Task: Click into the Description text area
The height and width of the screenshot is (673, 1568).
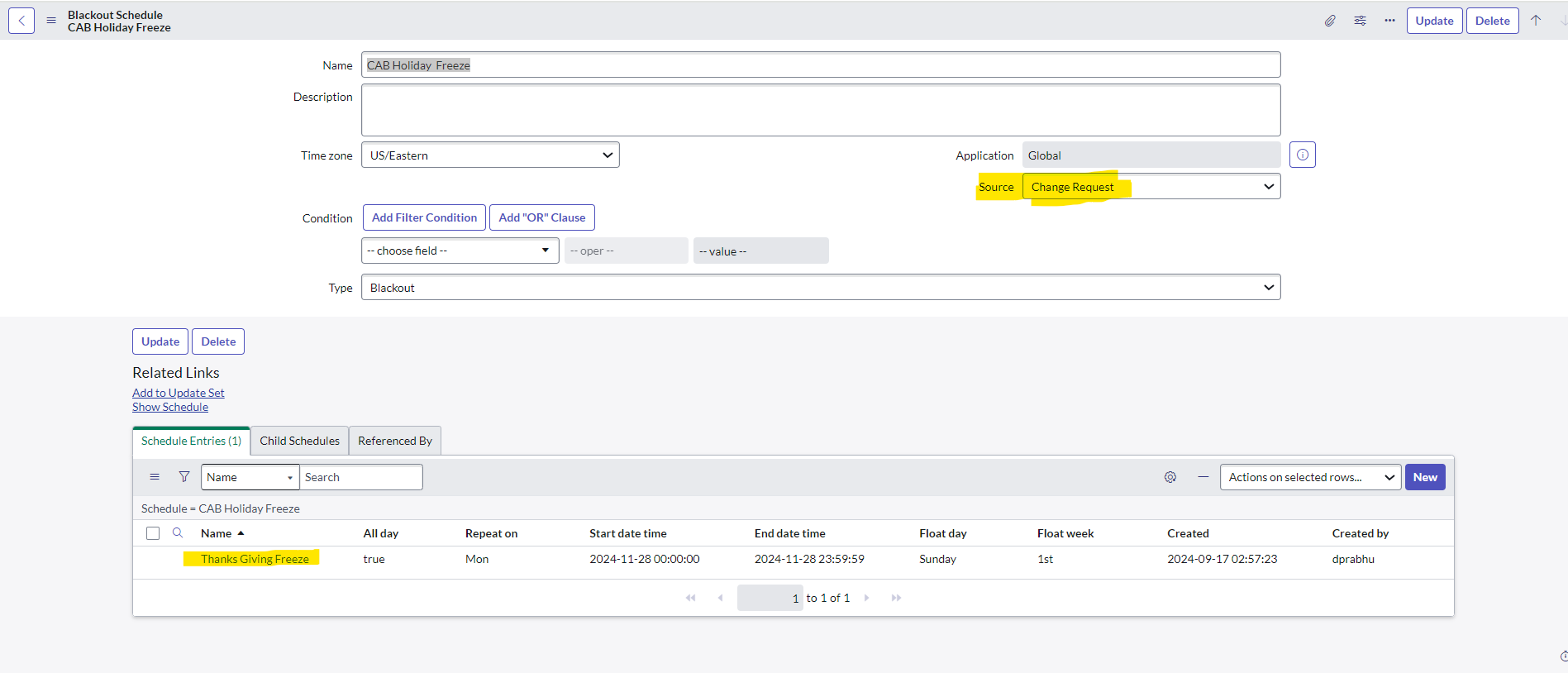Action: (821, 110)
